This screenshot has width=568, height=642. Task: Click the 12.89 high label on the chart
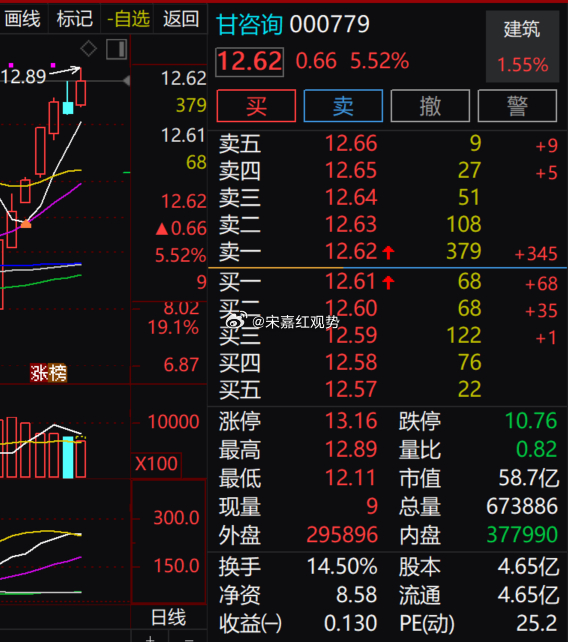(x=23, y=77)
